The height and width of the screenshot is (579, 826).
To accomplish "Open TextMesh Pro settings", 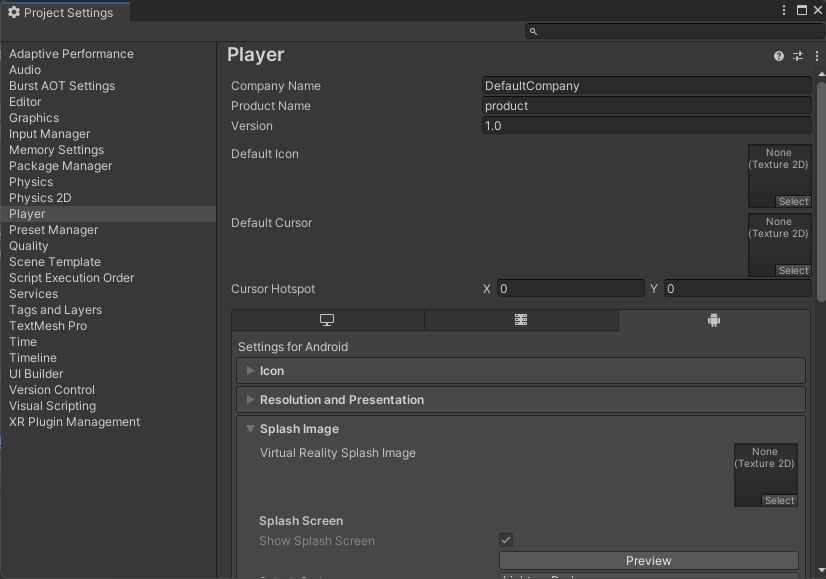I will pyautogui.click(x=108, y=326).
